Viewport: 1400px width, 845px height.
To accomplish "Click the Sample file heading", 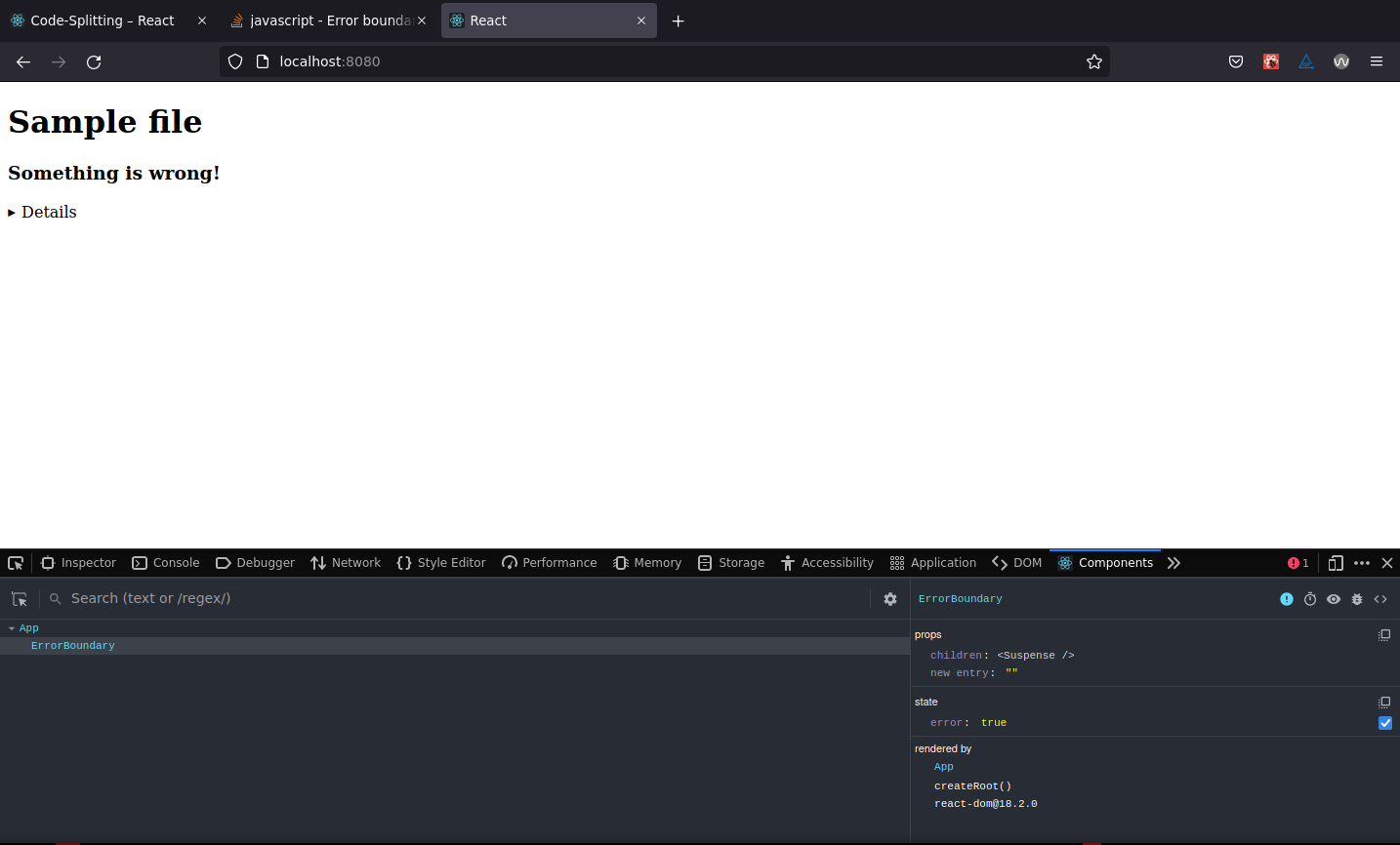I will (x=105, y=122).
